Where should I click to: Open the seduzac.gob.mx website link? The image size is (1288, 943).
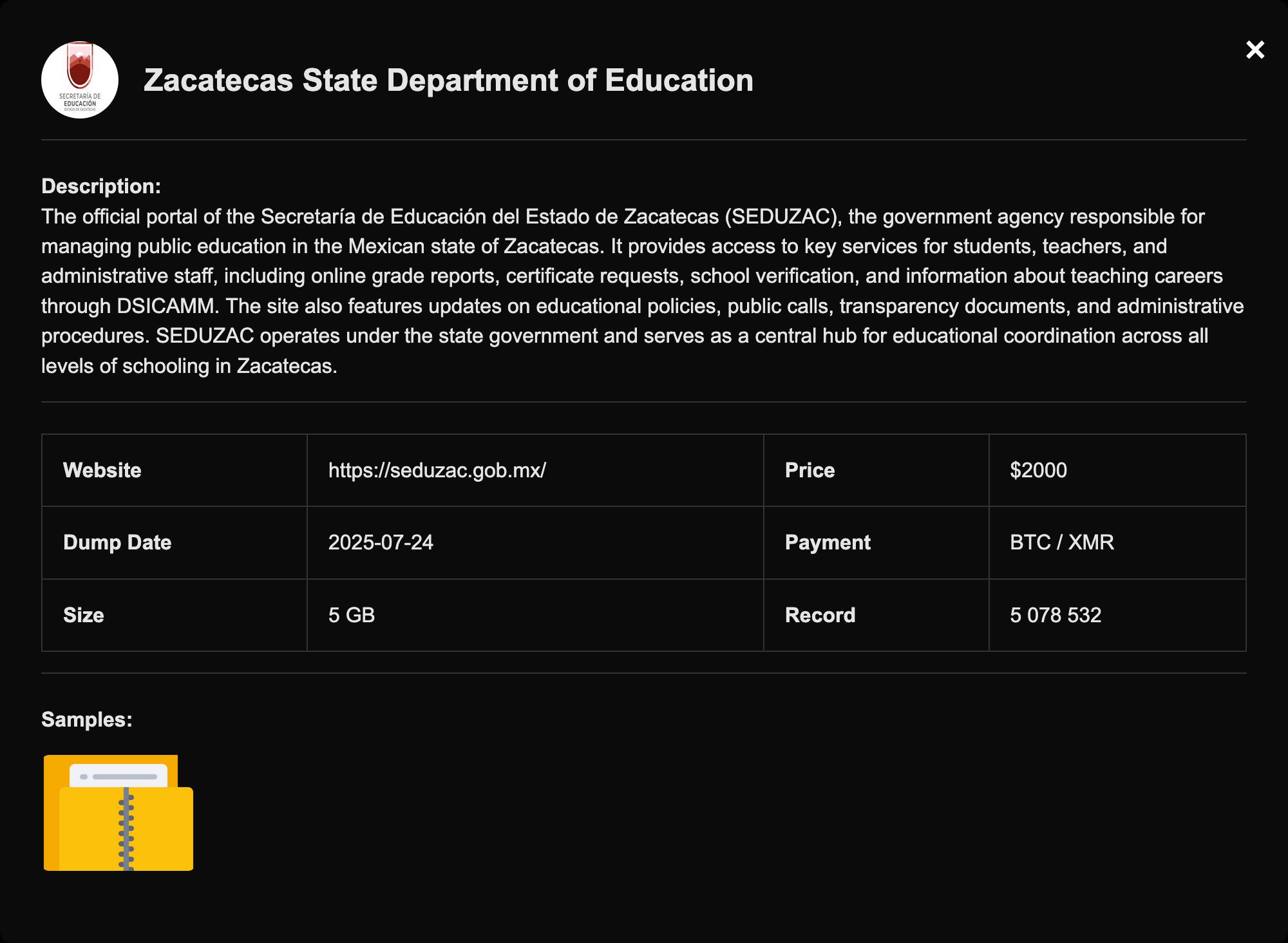tap(437, 470)
